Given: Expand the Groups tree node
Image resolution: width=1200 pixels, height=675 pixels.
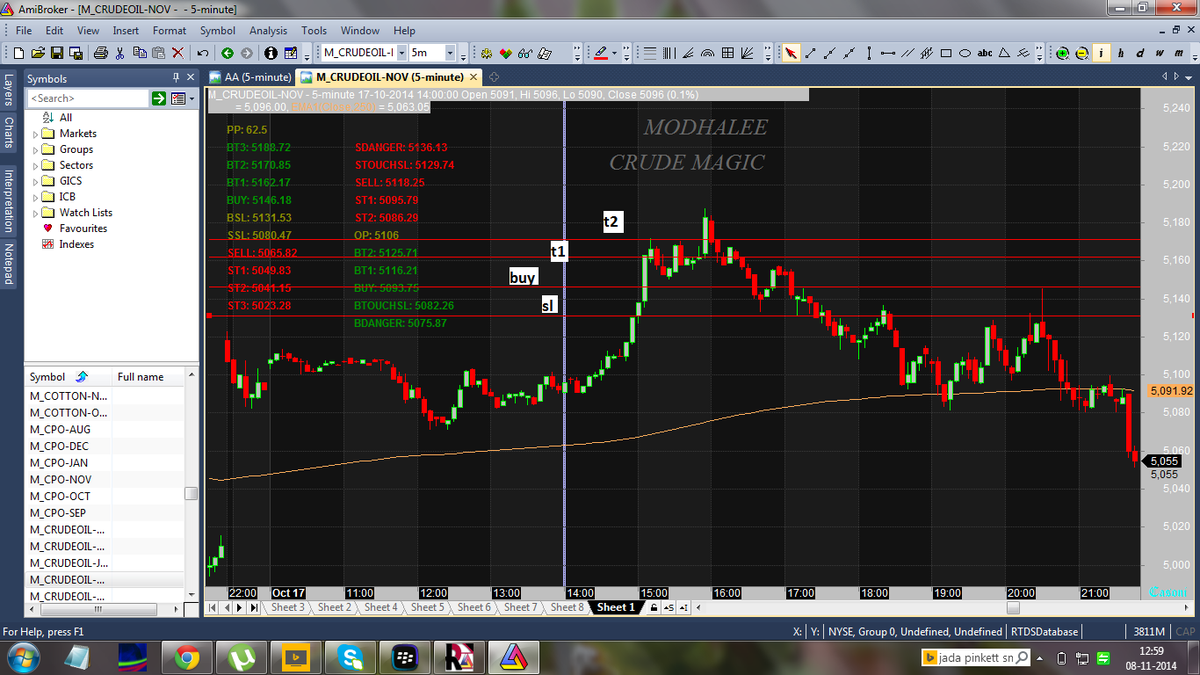Looking at the screenshot, I should point(36,149).
